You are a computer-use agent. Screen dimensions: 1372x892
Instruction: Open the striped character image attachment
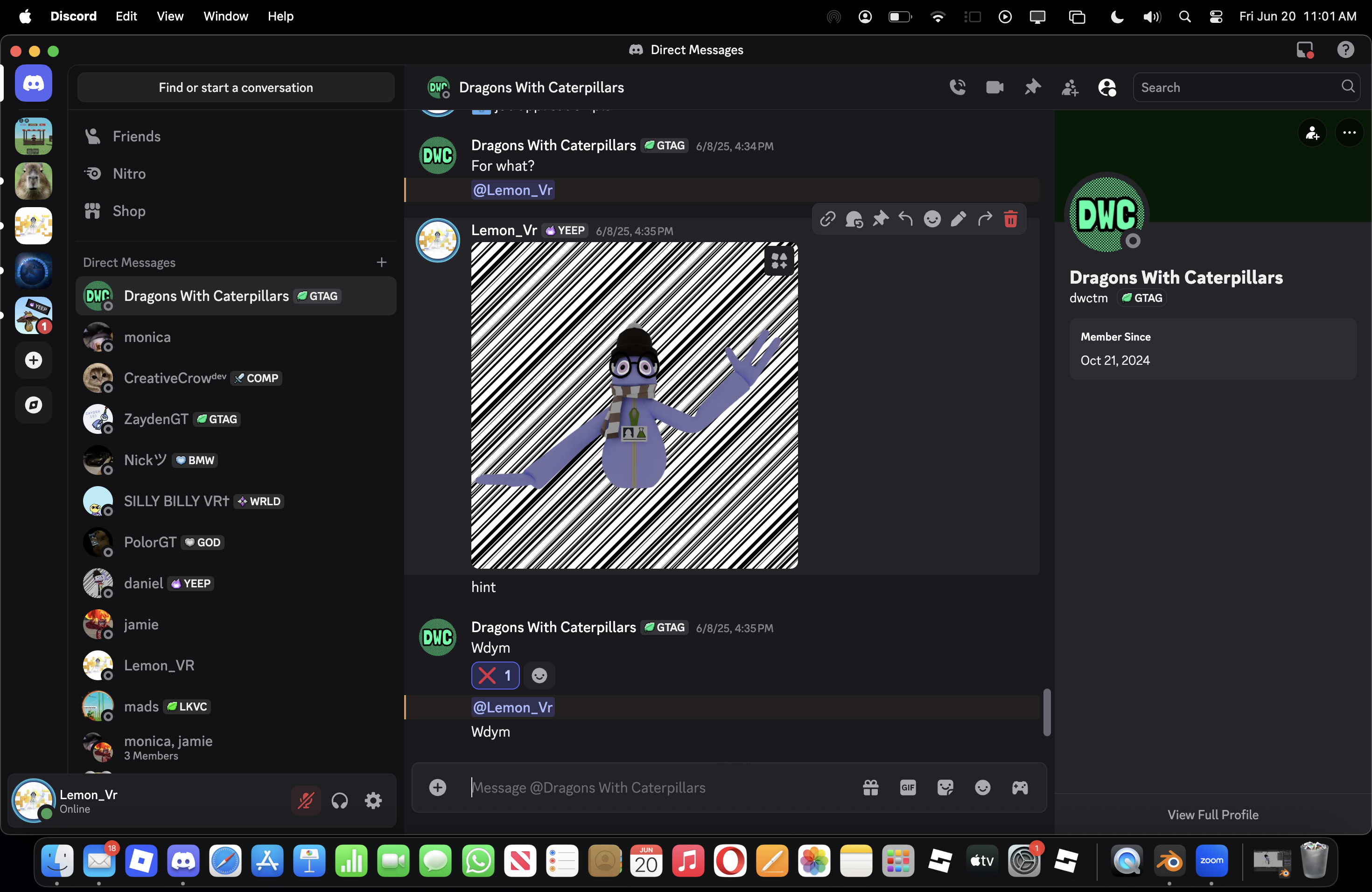634,405
